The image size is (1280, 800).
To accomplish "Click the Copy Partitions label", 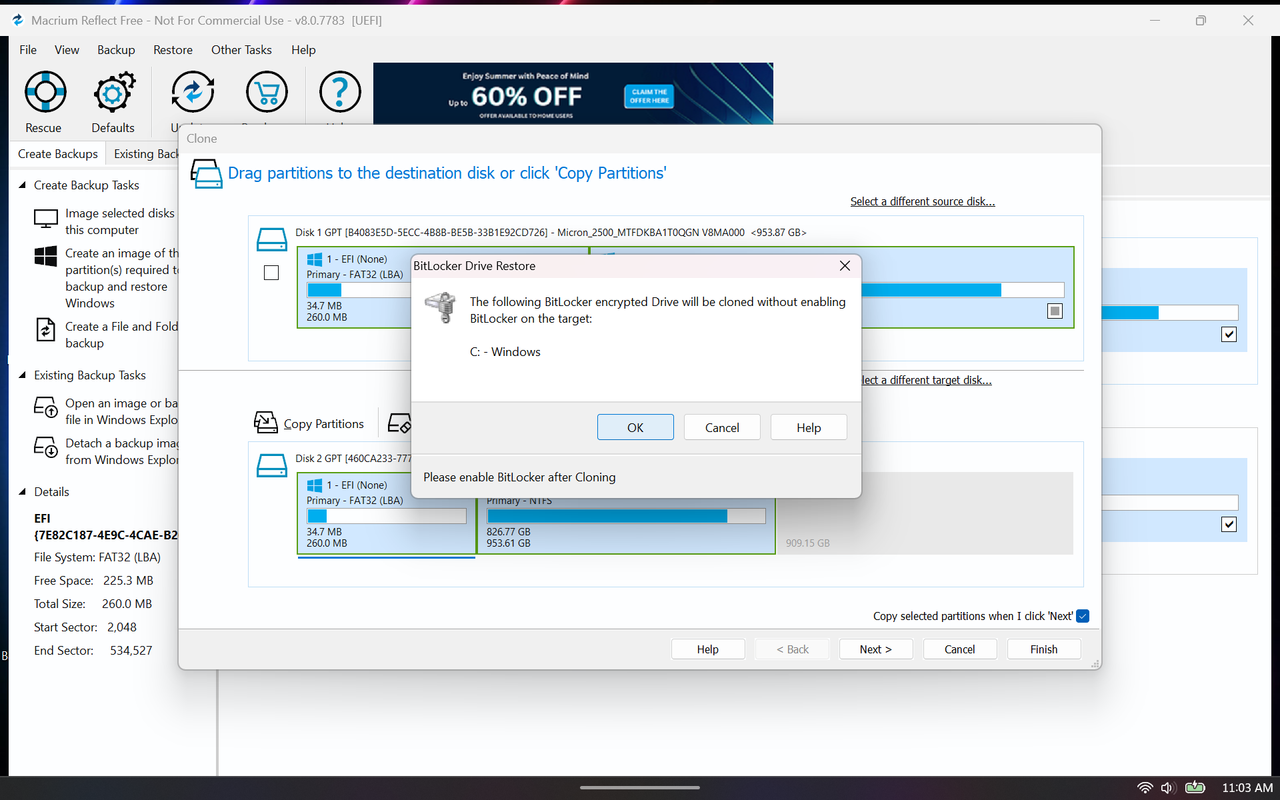I will tap(324, 424).
